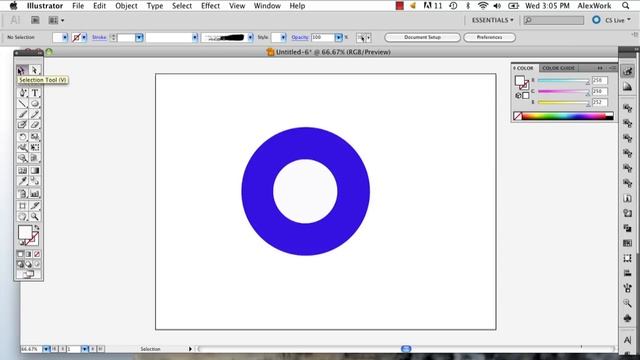
Task: Choose the Slice tool
Action: [35, 206]
